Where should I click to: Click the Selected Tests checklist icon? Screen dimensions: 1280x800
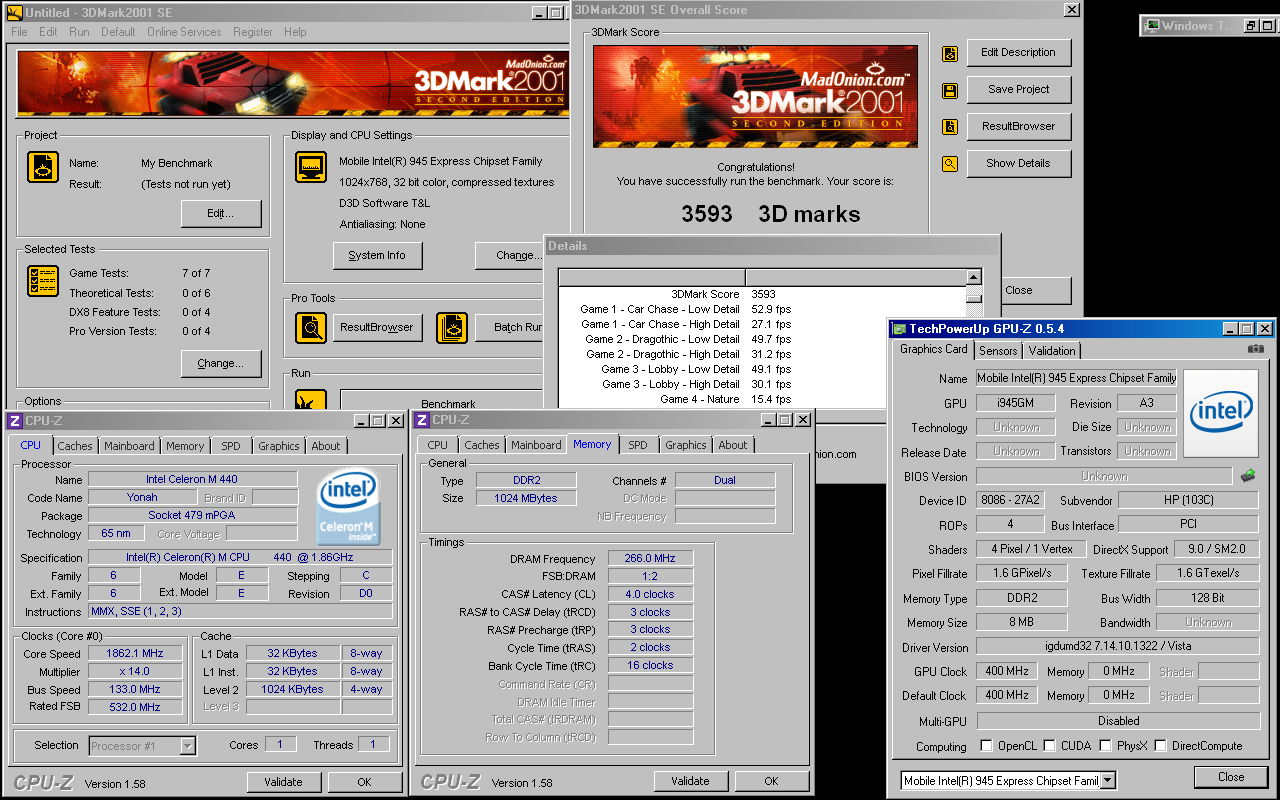point(42,281)
